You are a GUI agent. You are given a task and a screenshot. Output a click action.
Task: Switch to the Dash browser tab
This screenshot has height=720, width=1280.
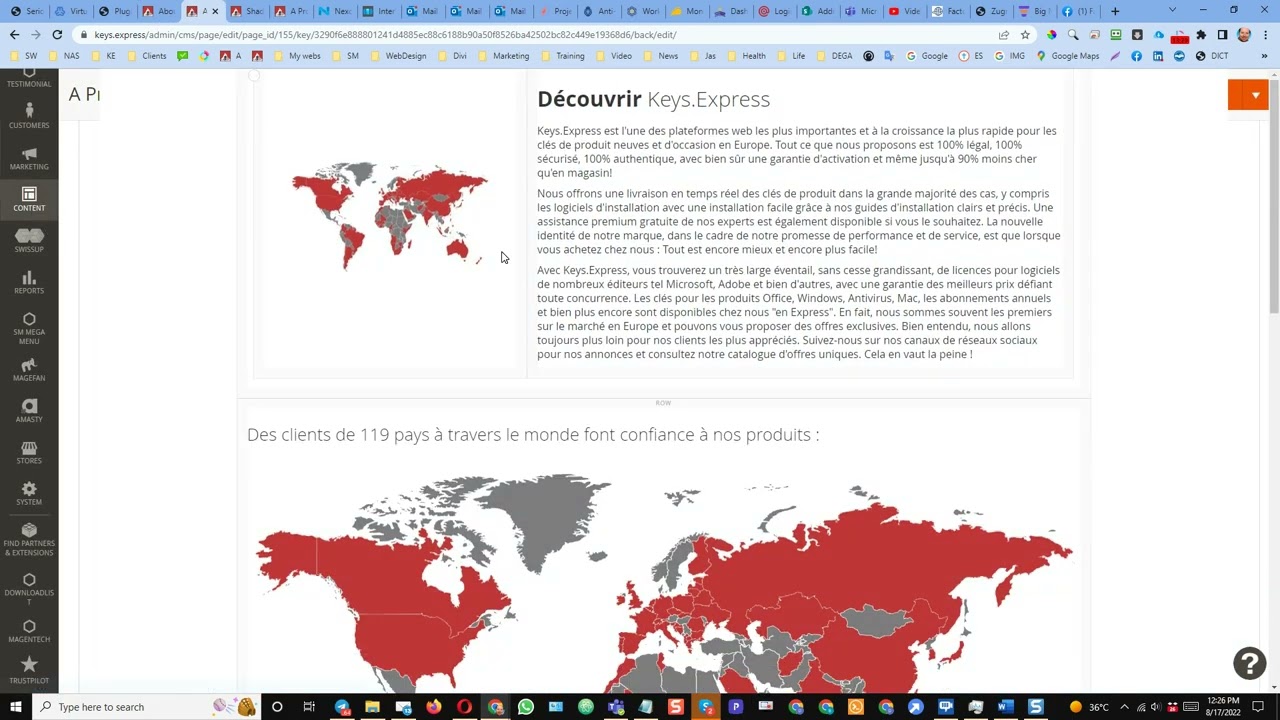[732, 11]
